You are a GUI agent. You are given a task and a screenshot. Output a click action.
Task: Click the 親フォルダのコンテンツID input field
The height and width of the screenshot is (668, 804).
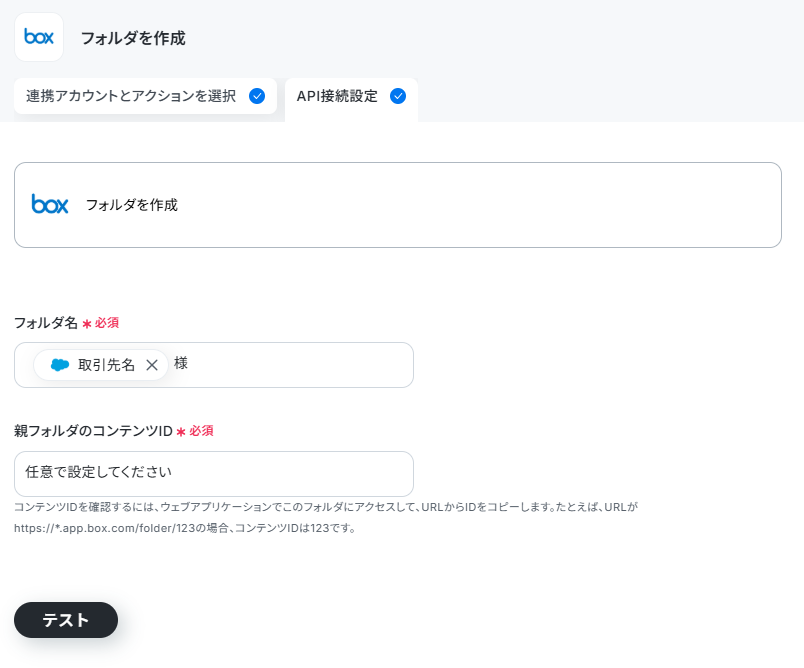pyautogui.click(x=214, y=473)
